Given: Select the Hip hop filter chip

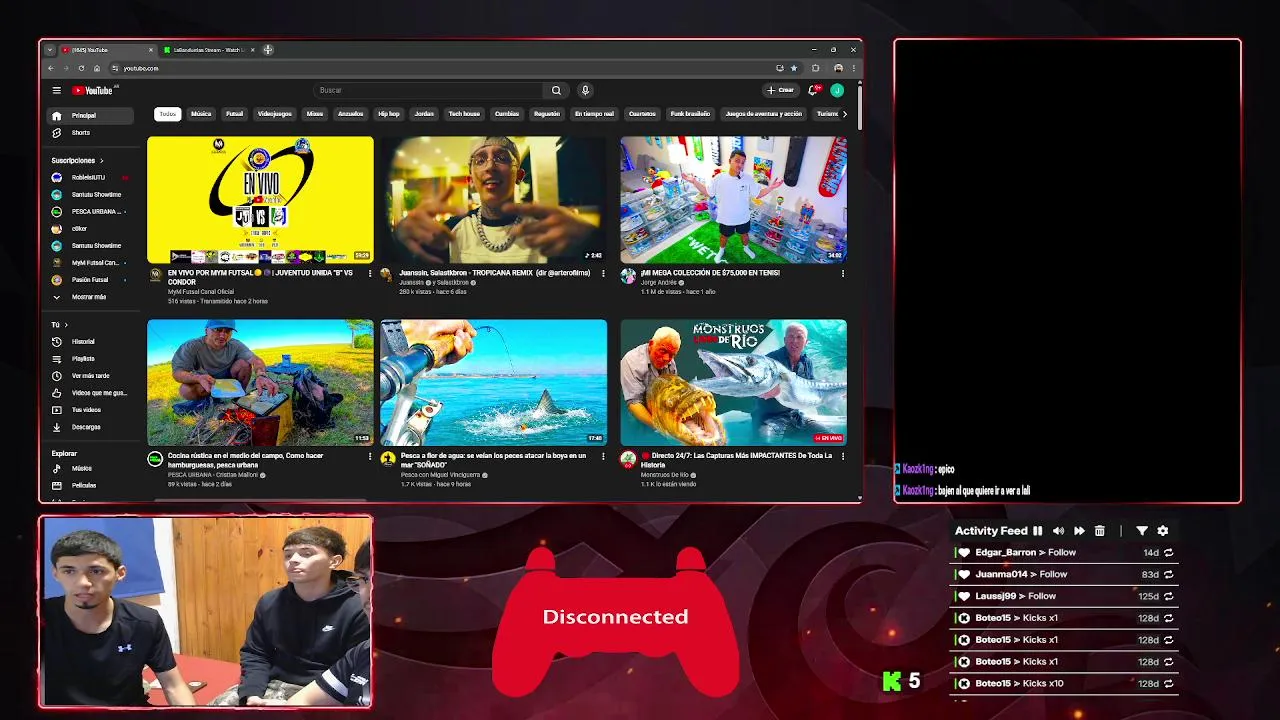Looking at the screenshot, I should tap(389, 114).
